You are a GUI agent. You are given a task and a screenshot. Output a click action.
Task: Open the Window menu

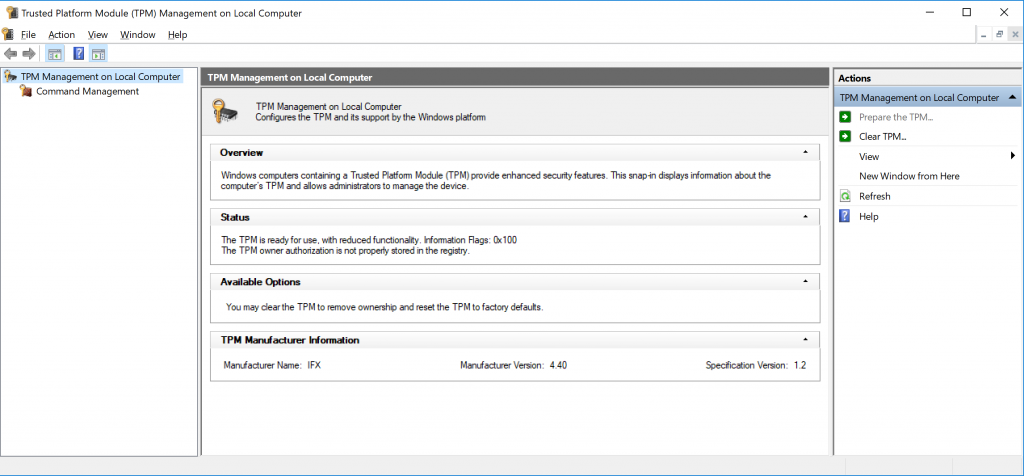pyautogui.click(x=137, y=35)
